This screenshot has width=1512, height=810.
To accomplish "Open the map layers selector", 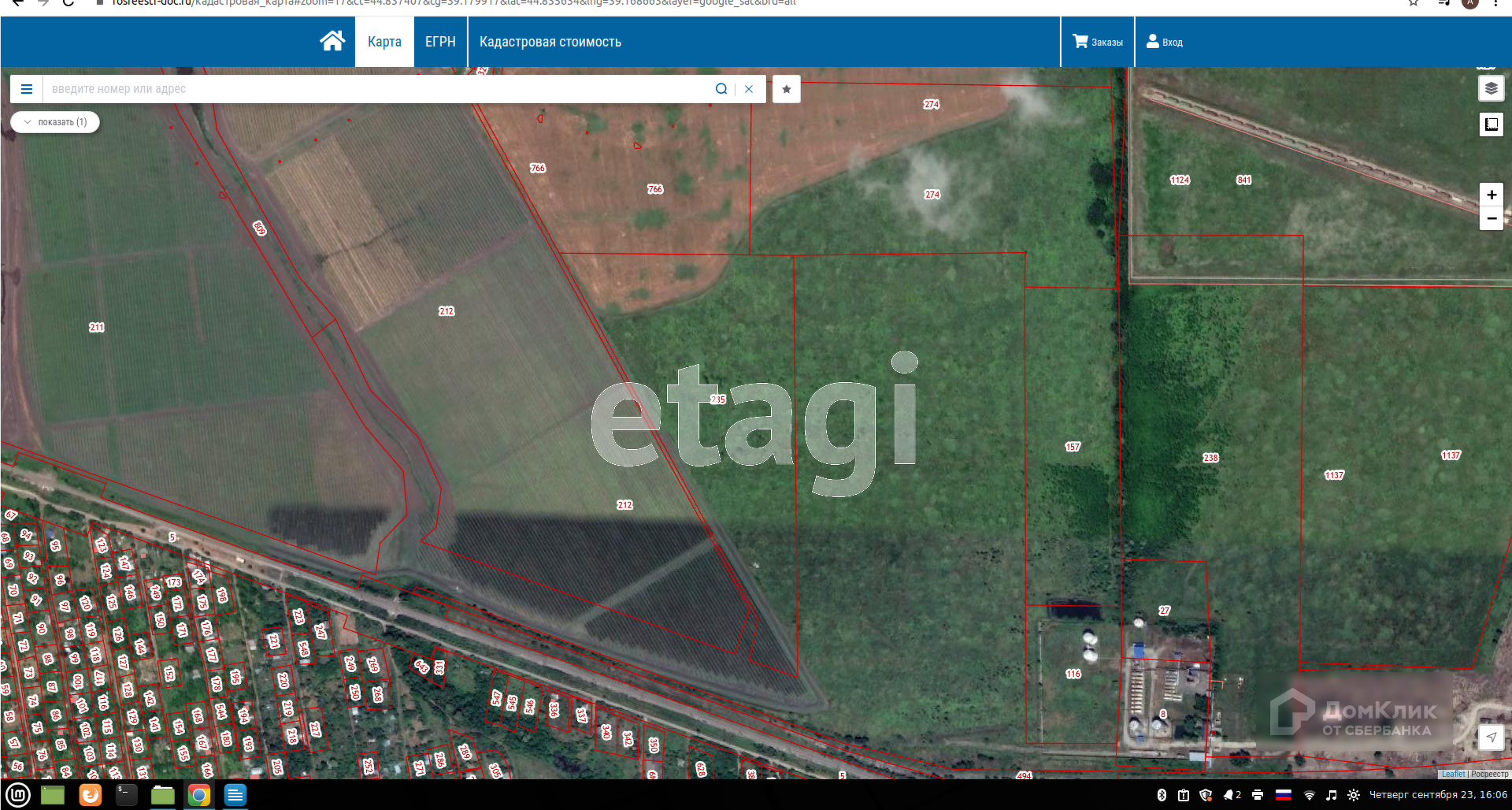I will pos(1491,88).
